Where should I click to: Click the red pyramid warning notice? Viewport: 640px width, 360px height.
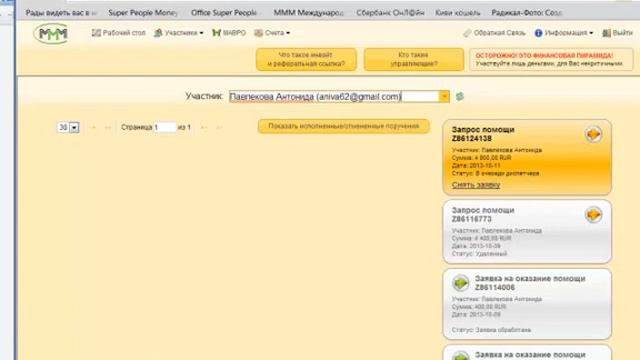point(551,59)
